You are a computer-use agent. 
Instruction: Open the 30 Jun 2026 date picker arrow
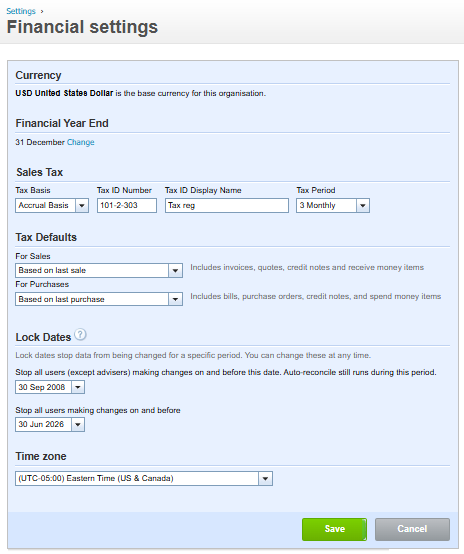pos(78,424)
